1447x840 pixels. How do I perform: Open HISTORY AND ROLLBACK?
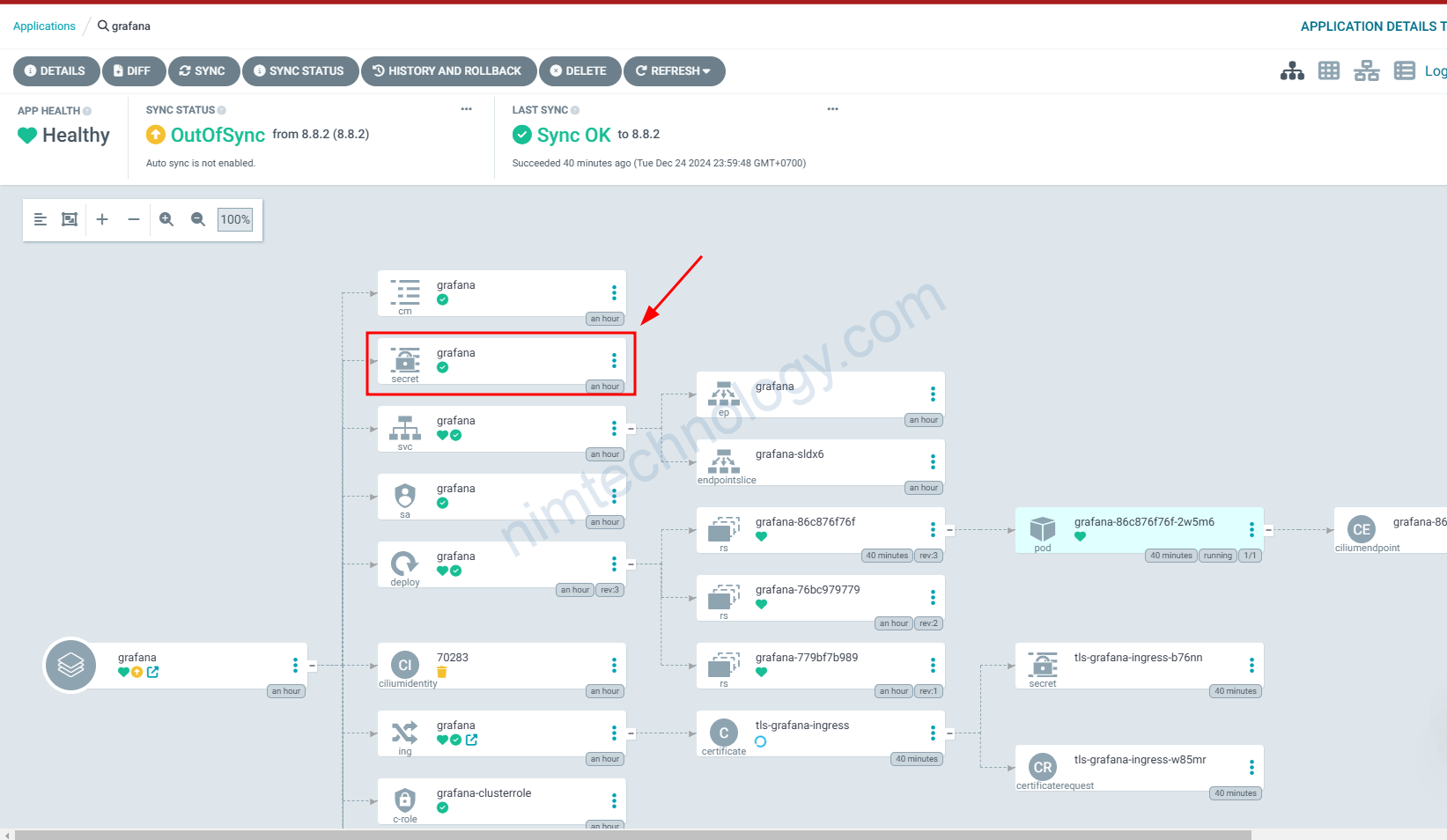click(448, 71)
